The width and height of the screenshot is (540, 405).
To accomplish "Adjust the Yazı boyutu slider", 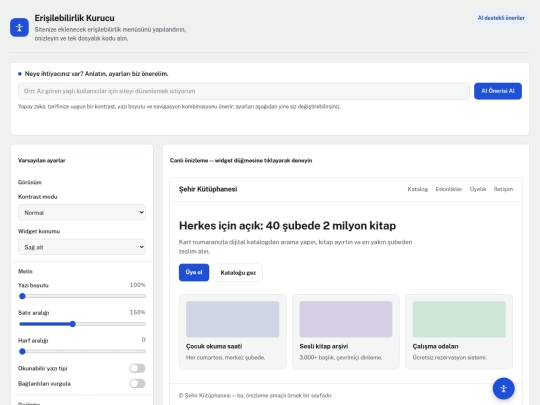I will pos(82,296).
